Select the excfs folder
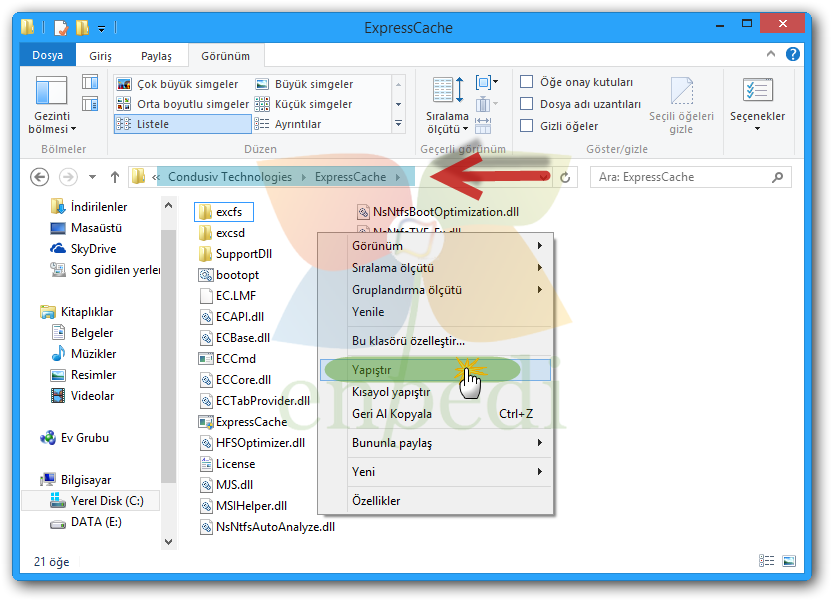Screen dimensions: 832x601 223,212
